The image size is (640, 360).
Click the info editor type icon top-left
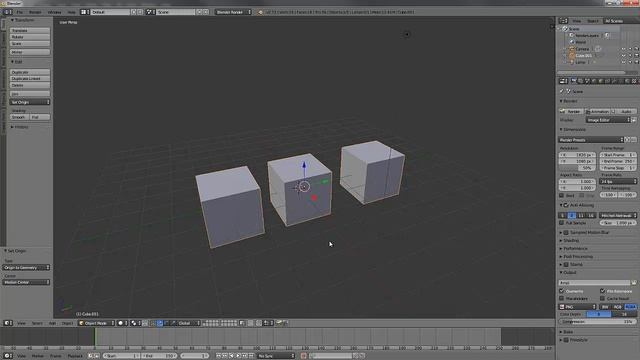click(x=7, y=12)
